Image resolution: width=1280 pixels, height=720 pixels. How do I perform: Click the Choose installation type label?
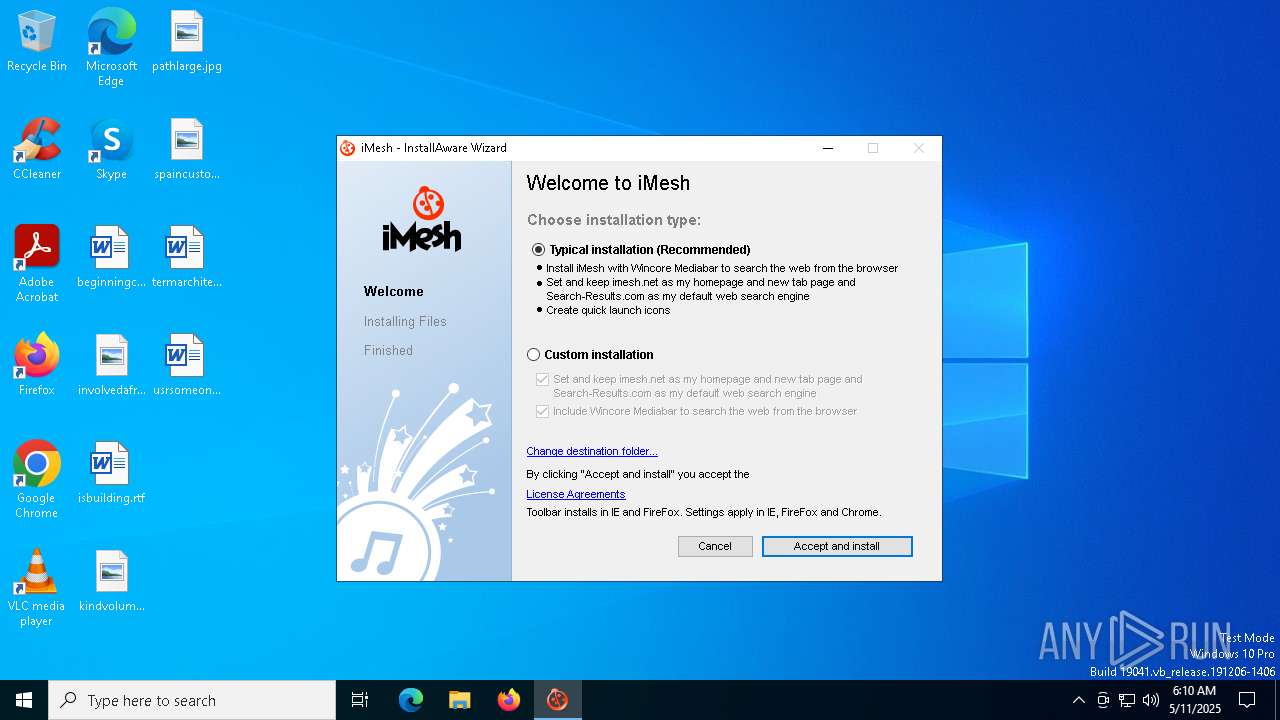[614, 220]
